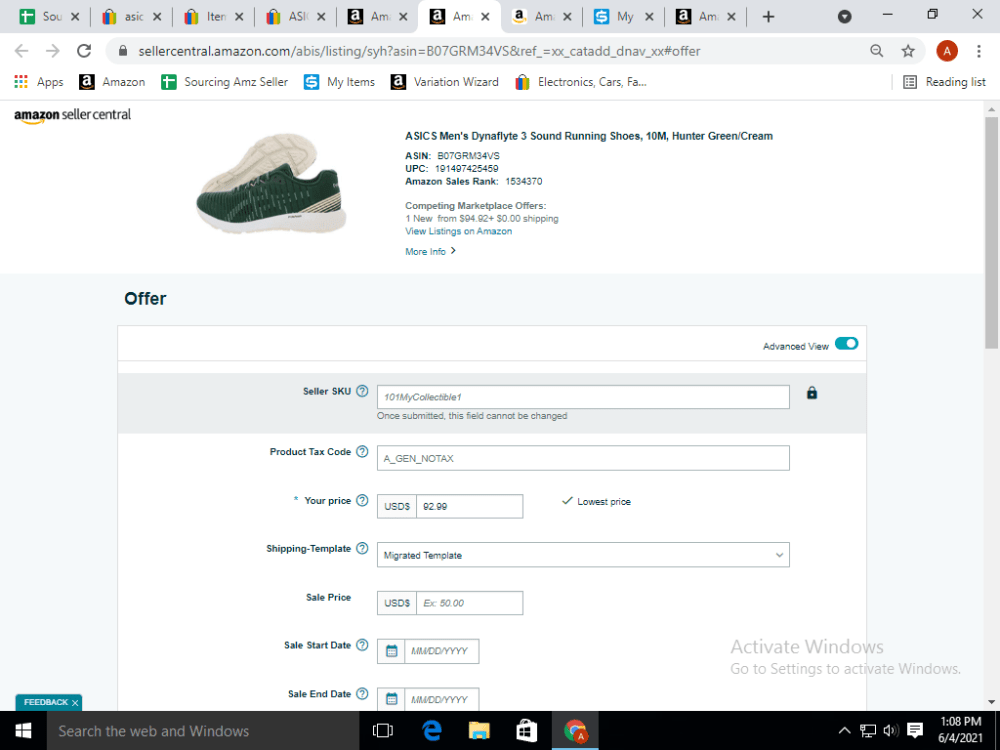The image size is (1000, 750).
Task: Open the Action Center notifications icon
Action: [915, 731]
